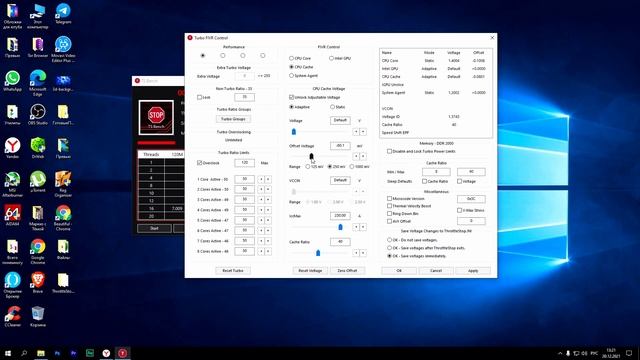Click the Reset Voltage button
Screen dimensions: 640x360
coord(310,271)
